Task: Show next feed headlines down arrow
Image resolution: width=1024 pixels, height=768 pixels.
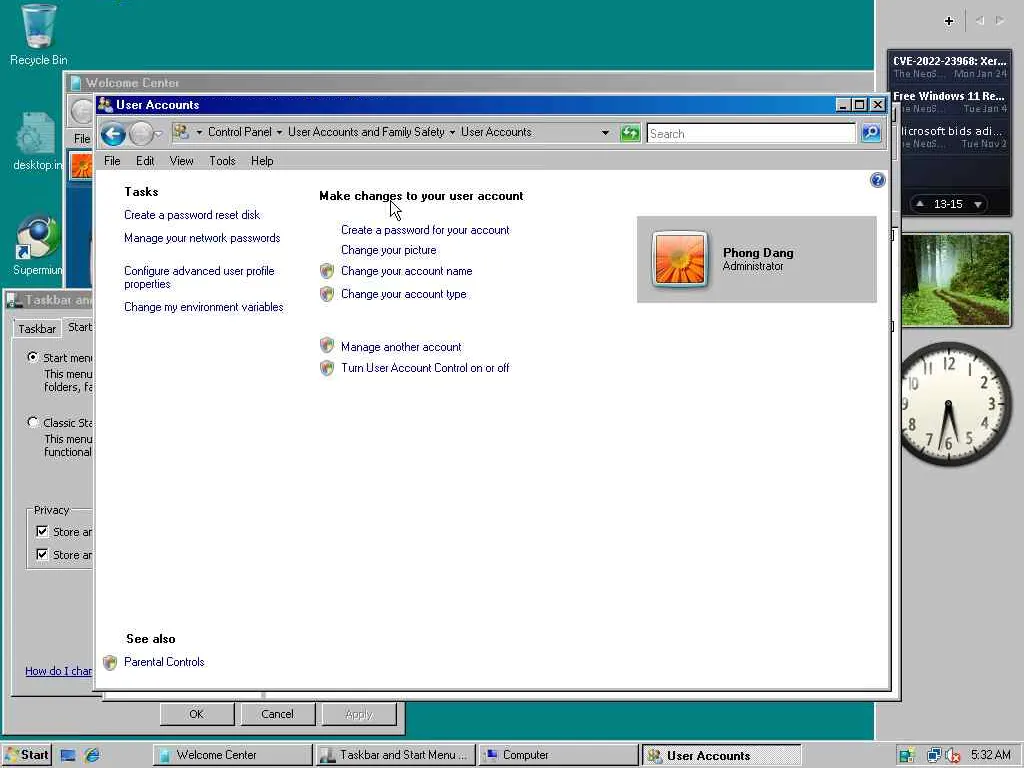Action: tap(978, 204)
